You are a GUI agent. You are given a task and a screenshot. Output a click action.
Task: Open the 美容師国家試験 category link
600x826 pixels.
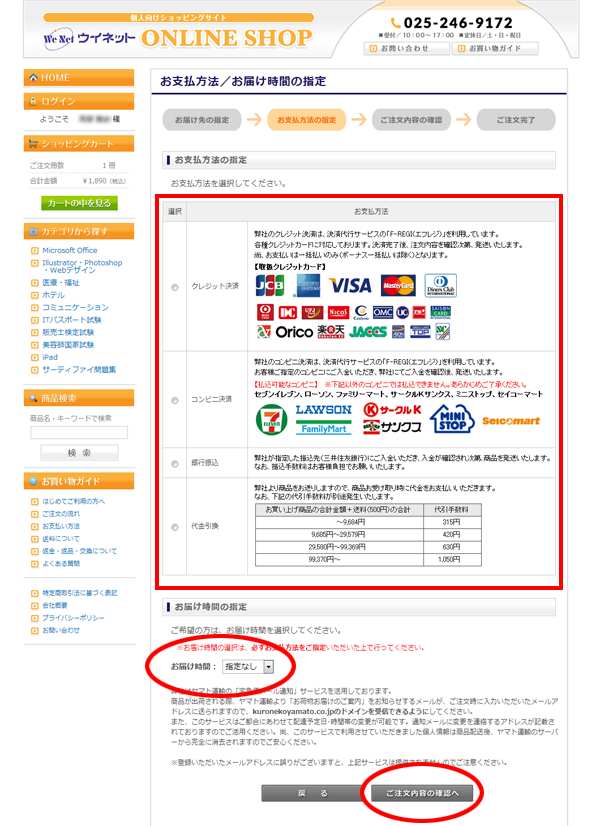[x=68, y=345]
